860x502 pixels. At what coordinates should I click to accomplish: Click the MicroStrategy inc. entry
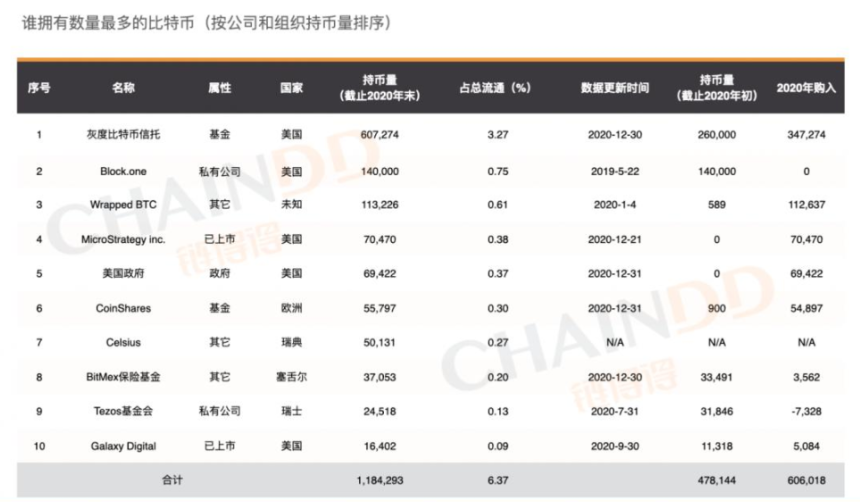(124, 240)
